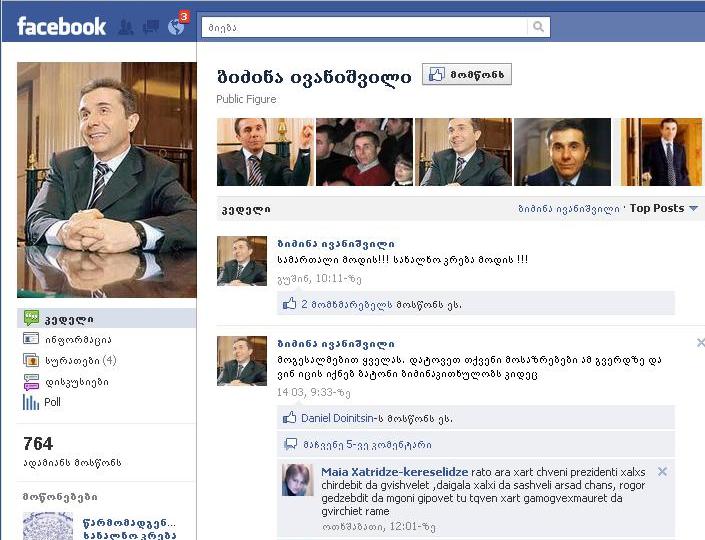Click the comment bubble icon
The height and width of the screenshot is (540, 705).
[291, 444]
